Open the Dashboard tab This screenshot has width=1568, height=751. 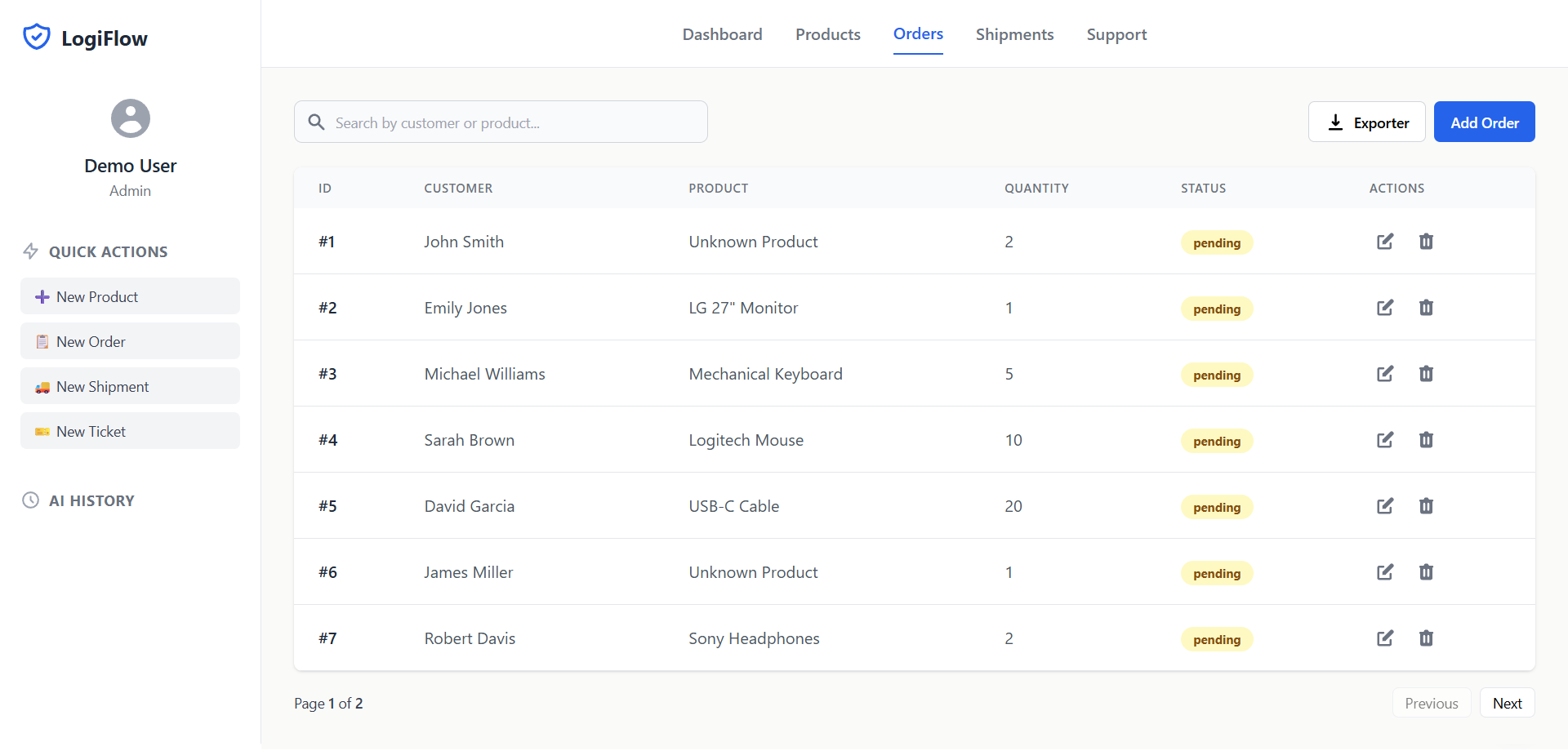(x=722, y=34)
